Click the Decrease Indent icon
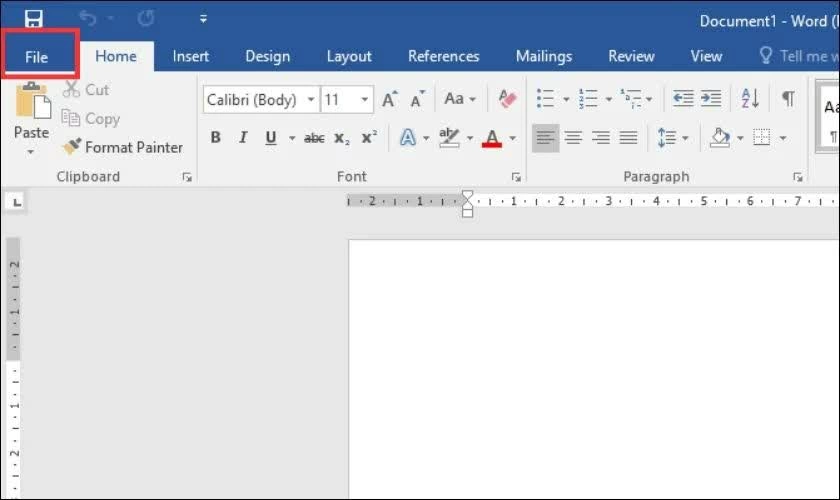840x500 pixels. coord(683,99)
